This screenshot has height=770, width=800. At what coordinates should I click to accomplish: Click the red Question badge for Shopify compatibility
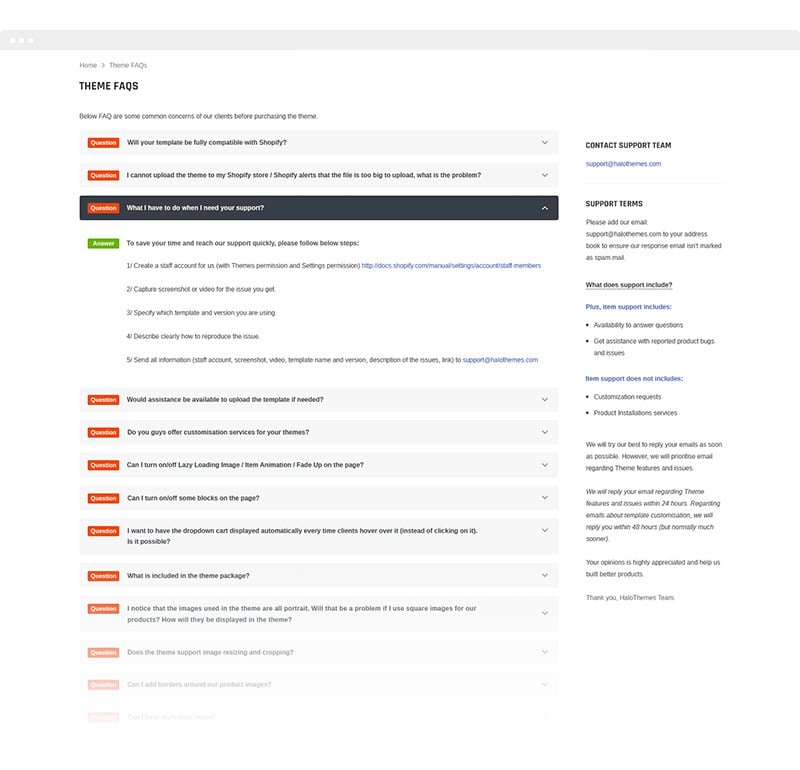click(x=103, y=143)
